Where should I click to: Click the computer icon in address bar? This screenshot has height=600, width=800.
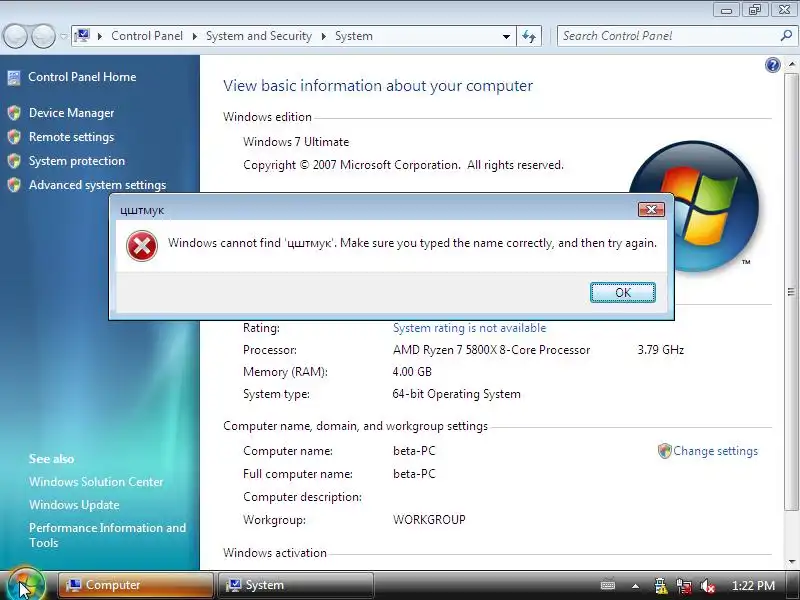point(82,36)
